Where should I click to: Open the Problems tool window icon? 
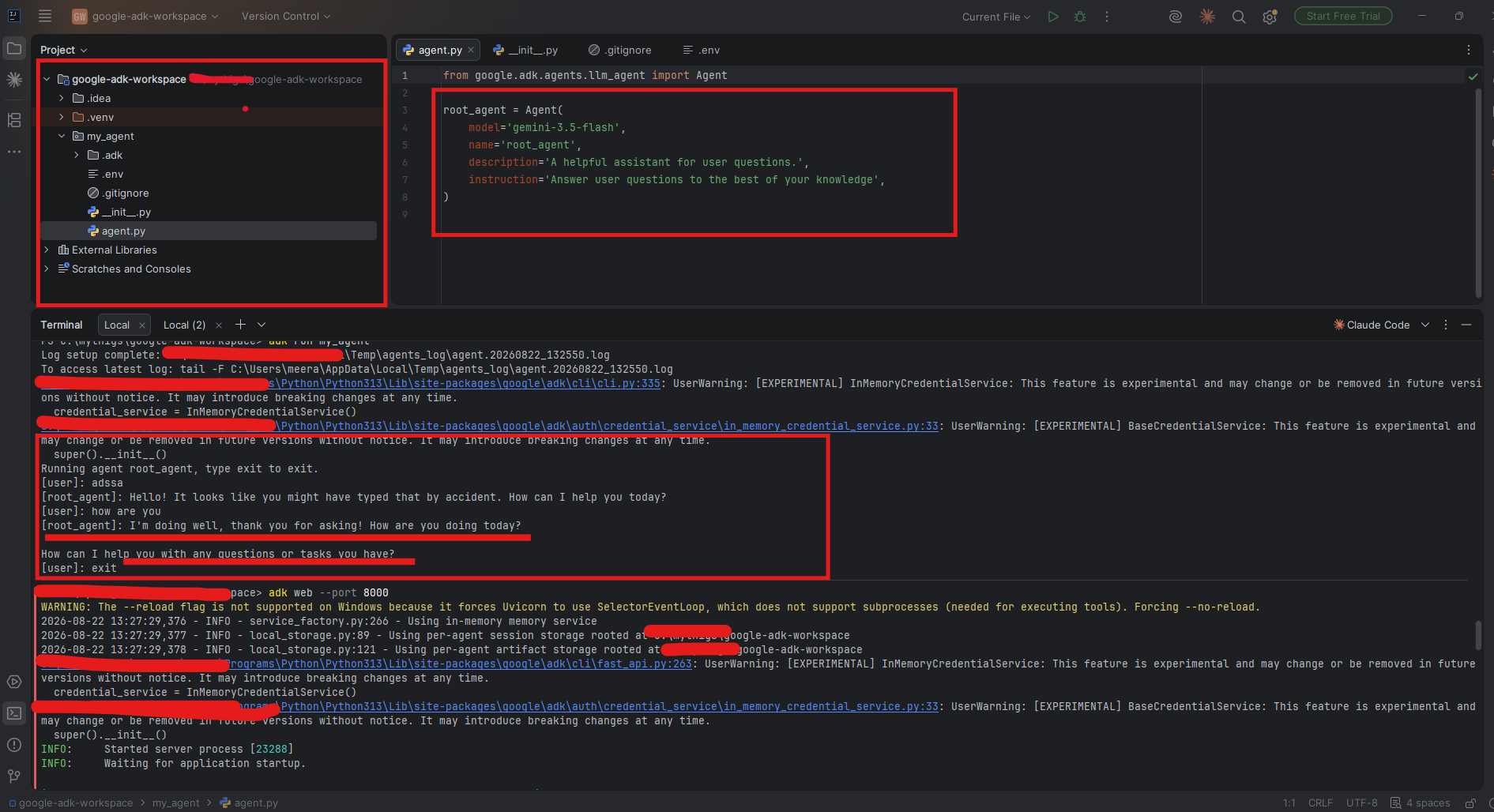tap(14, 745)
